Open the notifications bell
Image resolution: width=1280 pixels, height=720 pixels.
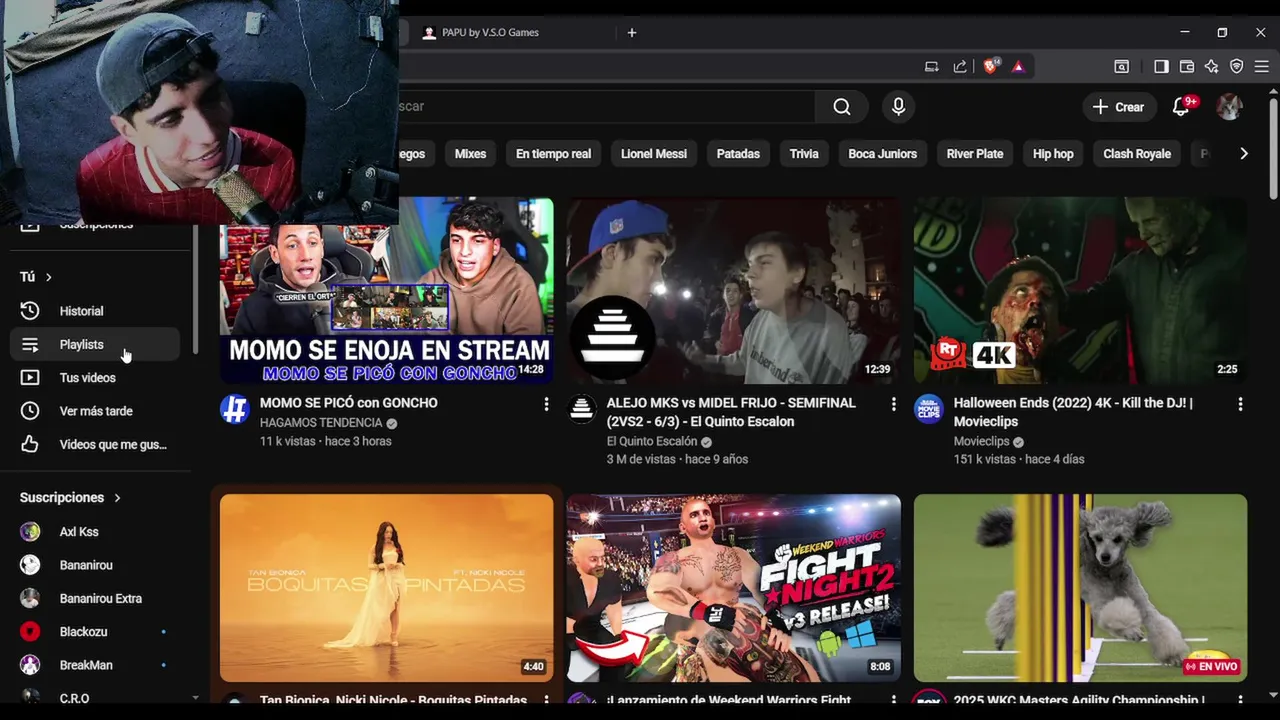point(1181,107)
